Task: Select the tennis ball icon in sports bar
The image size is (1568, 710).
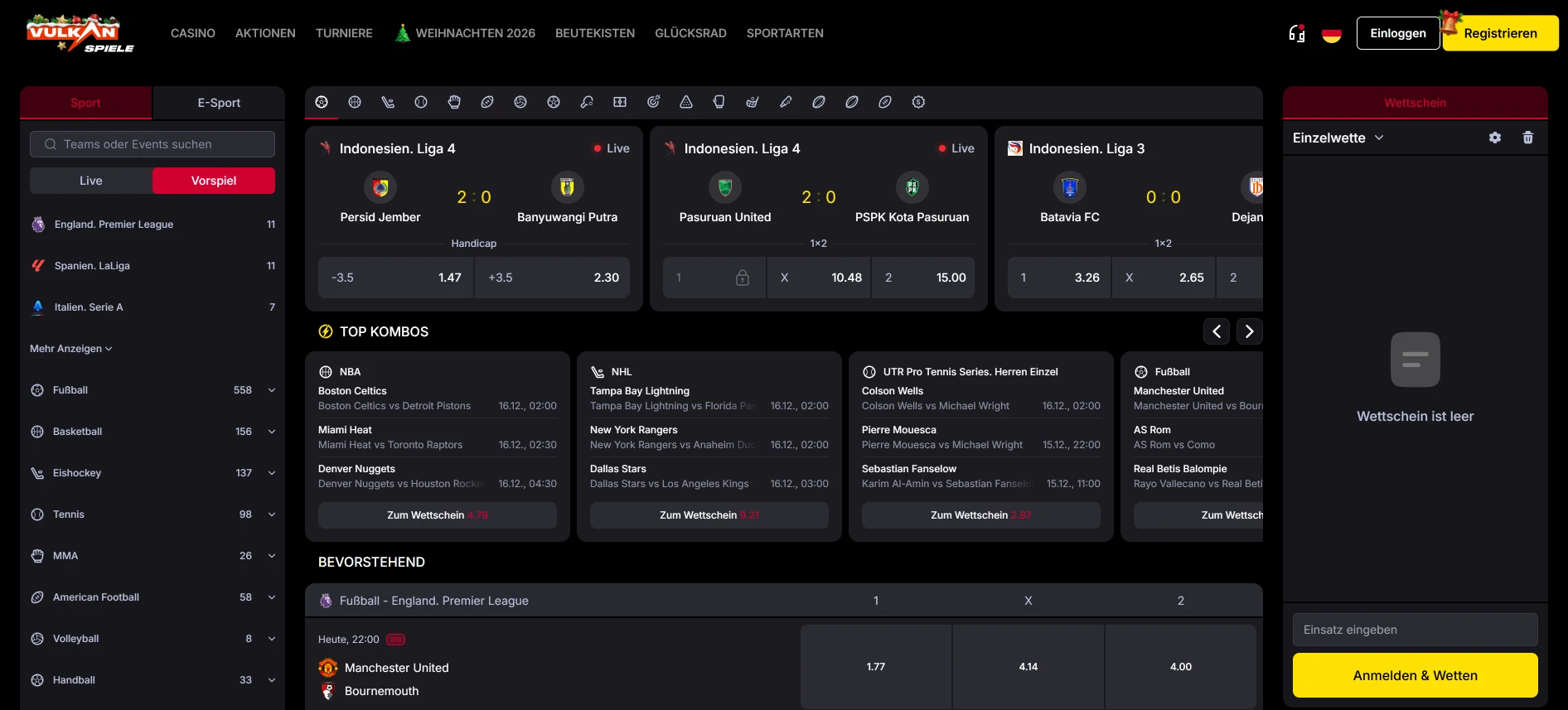Action: point(421,102)
